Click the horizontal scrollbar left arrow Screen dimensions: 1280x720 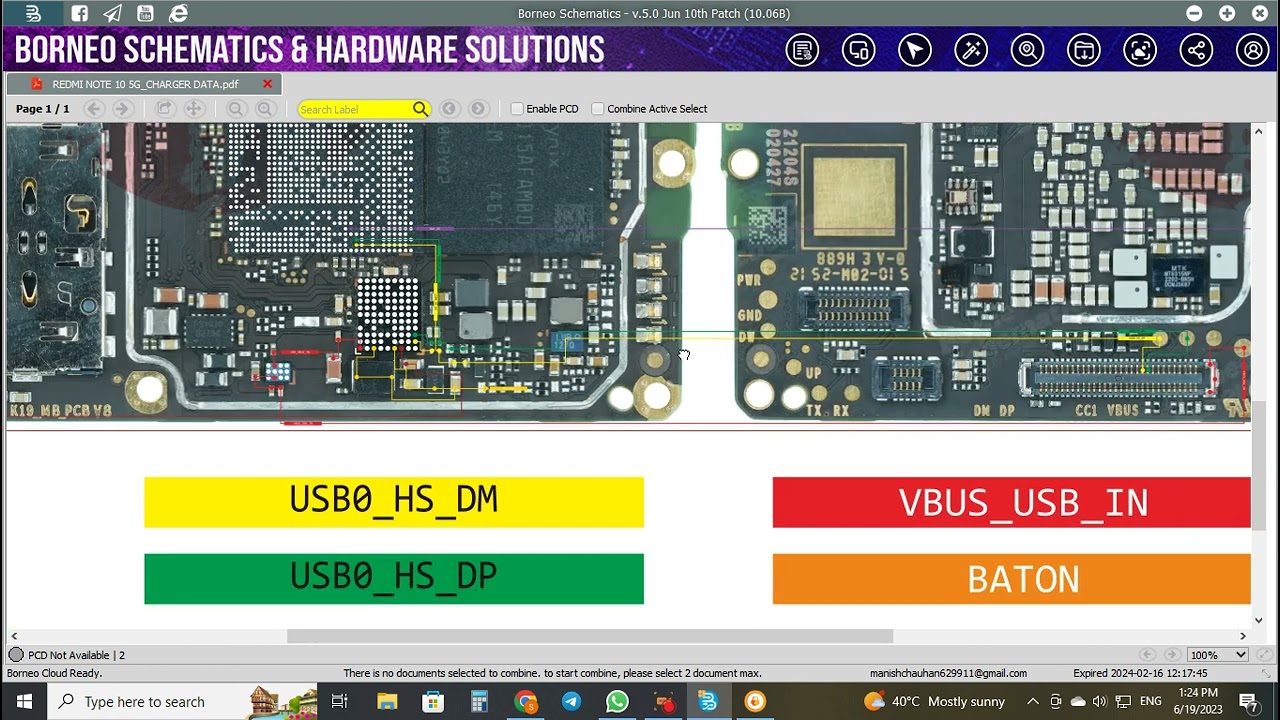click(14, 636)
